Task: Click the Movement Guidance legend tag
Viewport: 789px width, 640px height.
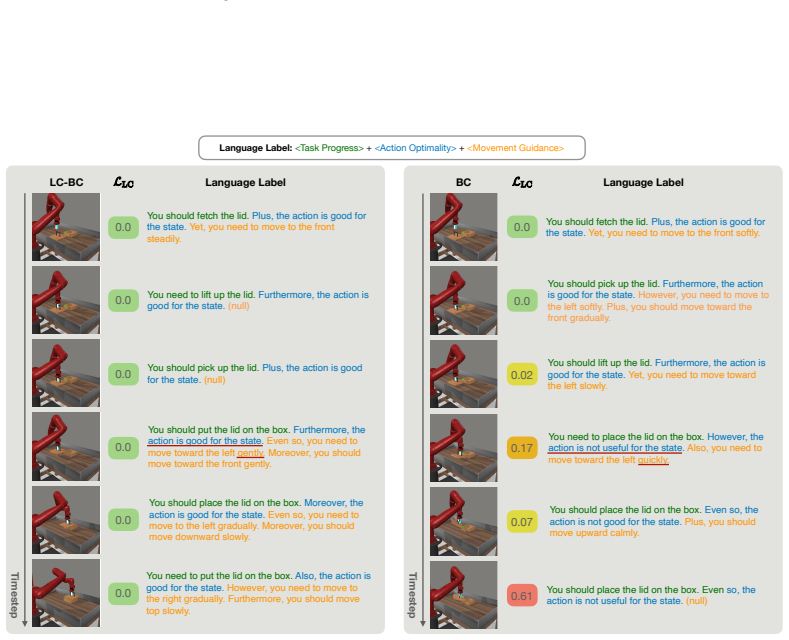Action: (515, 148)
